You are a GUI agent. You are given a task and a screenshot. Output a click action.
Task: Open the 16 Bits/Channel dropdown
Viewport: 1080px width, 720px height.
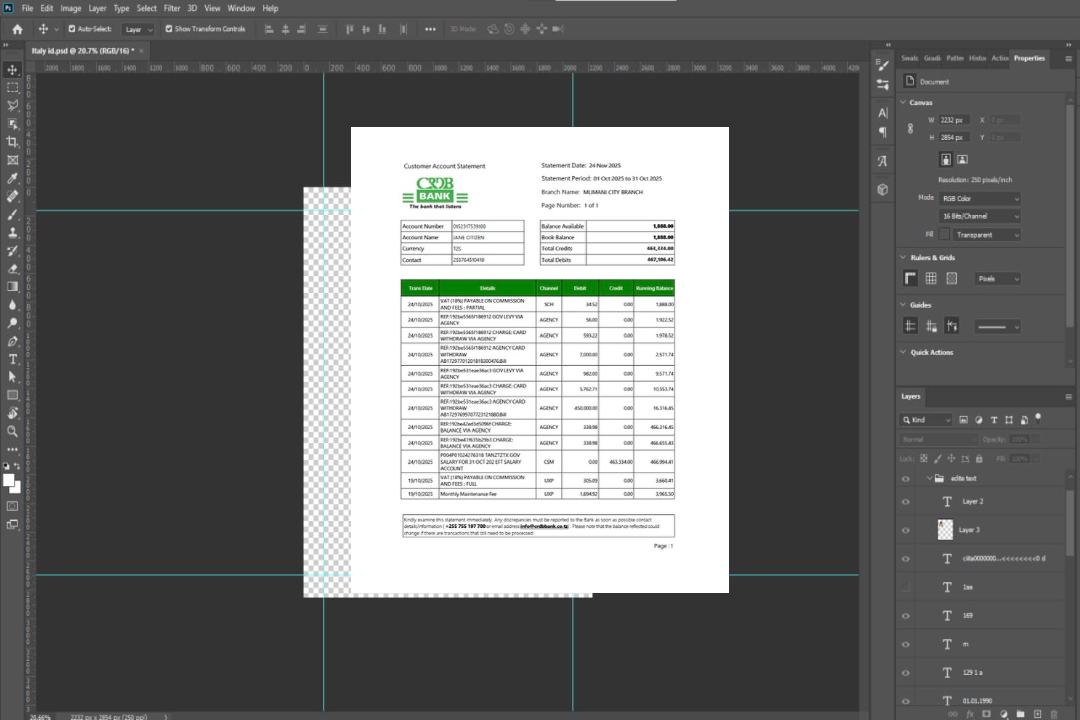point(979,216)
